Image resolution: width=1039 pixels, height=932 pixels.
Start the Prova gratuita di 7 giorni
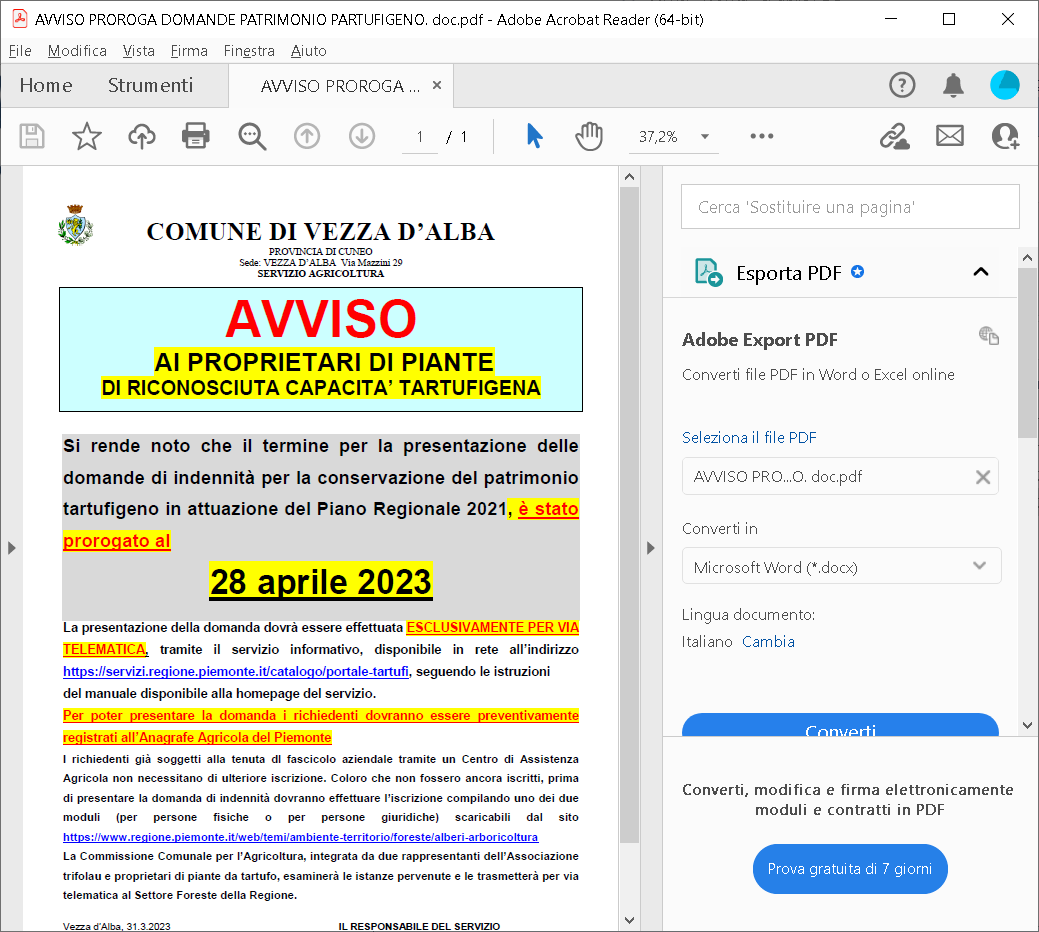coord(849,868)
